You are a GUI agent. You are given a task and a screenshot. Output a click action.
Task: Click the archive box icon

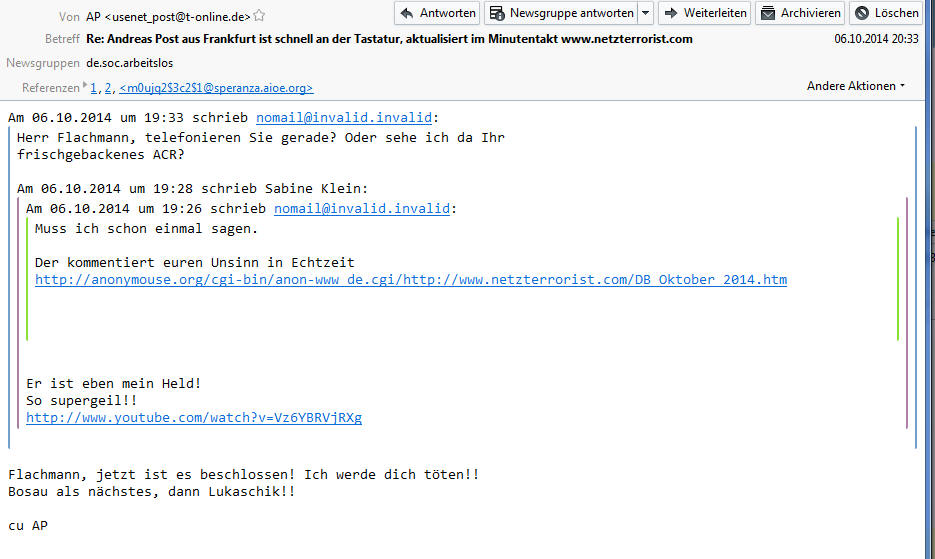(768, 13)
